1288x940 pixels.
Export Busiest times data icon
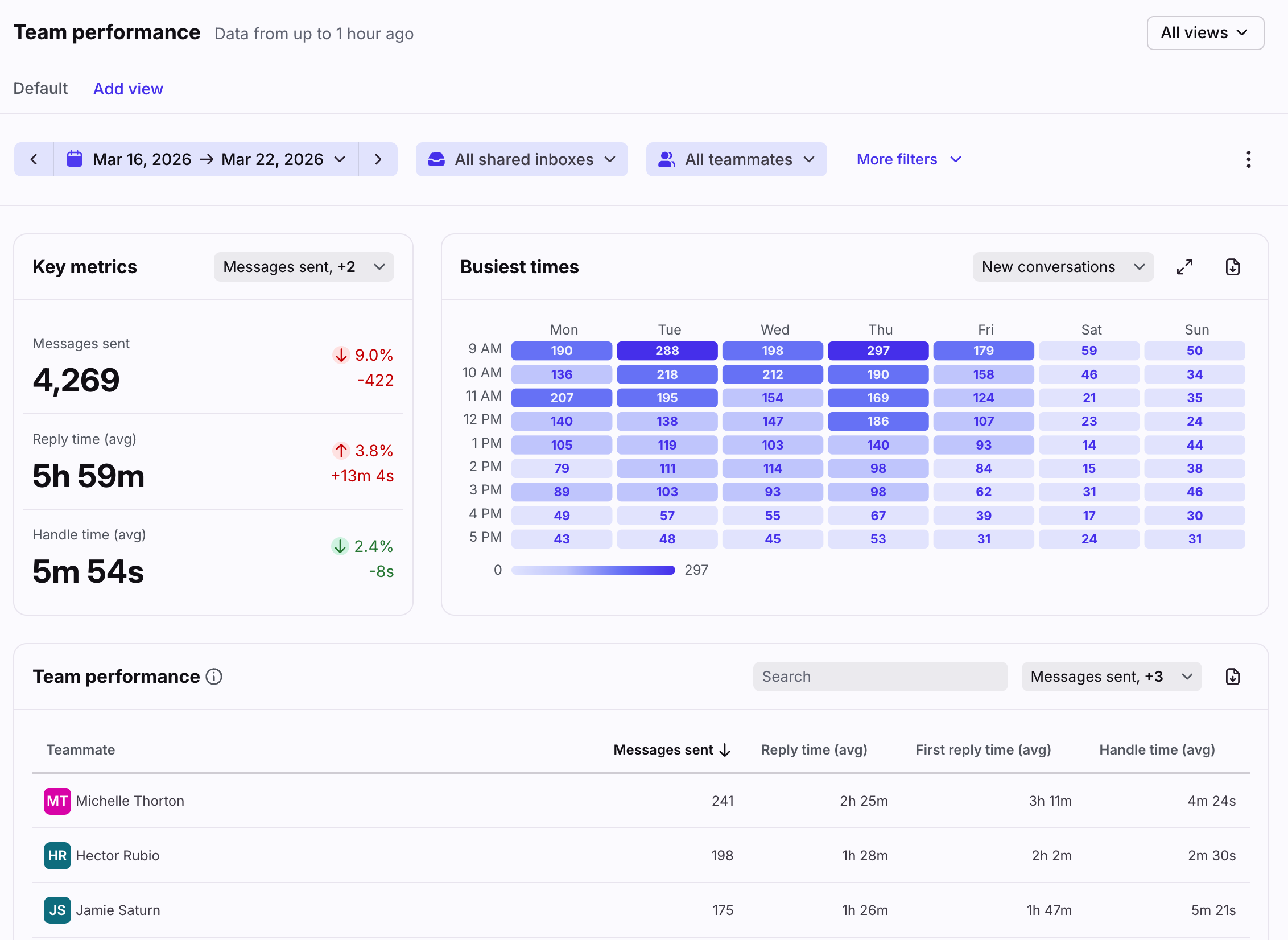1232,267
